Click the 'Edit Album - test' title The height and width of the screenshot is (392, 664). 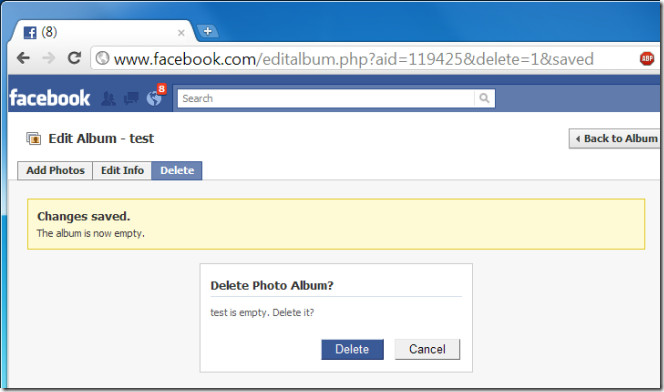(101, 138)
